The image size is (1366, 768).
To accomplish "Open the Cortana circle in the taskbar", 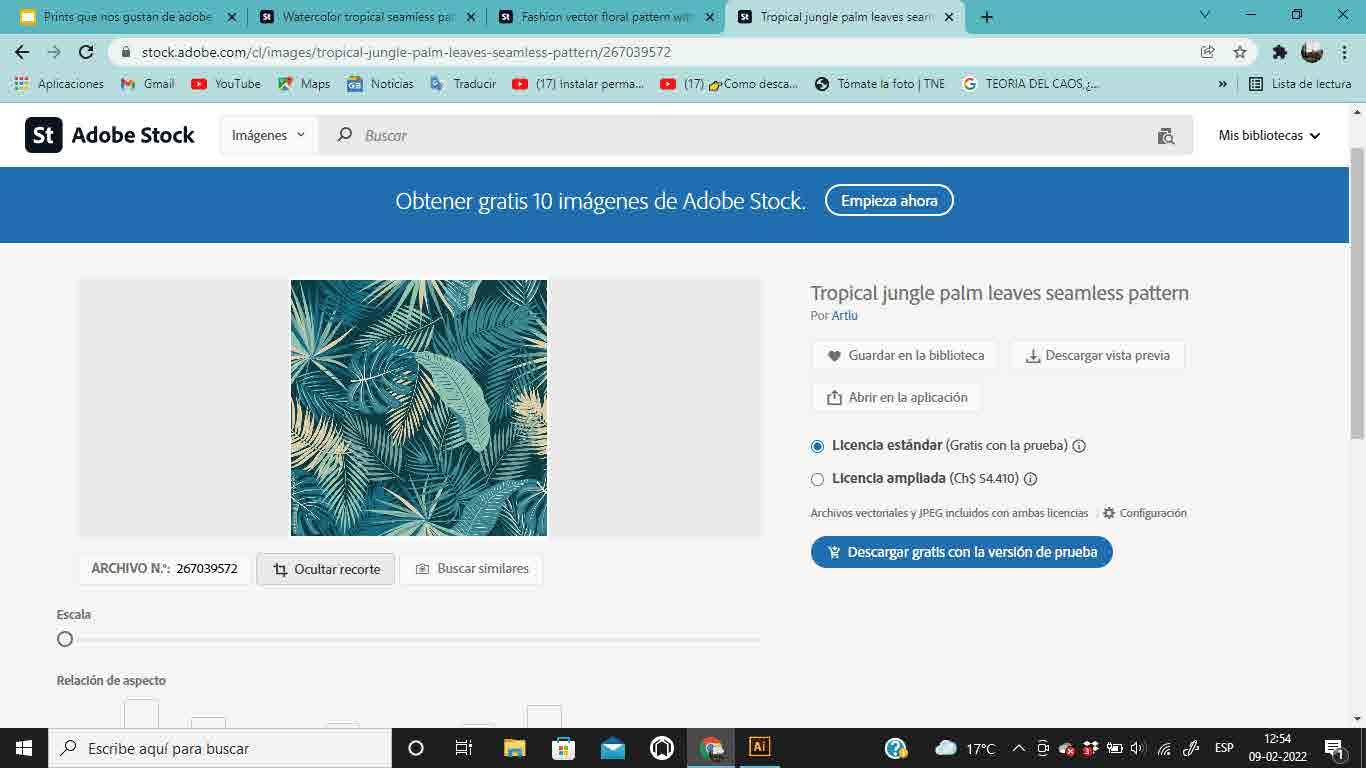I will click(x=416, y=747).
